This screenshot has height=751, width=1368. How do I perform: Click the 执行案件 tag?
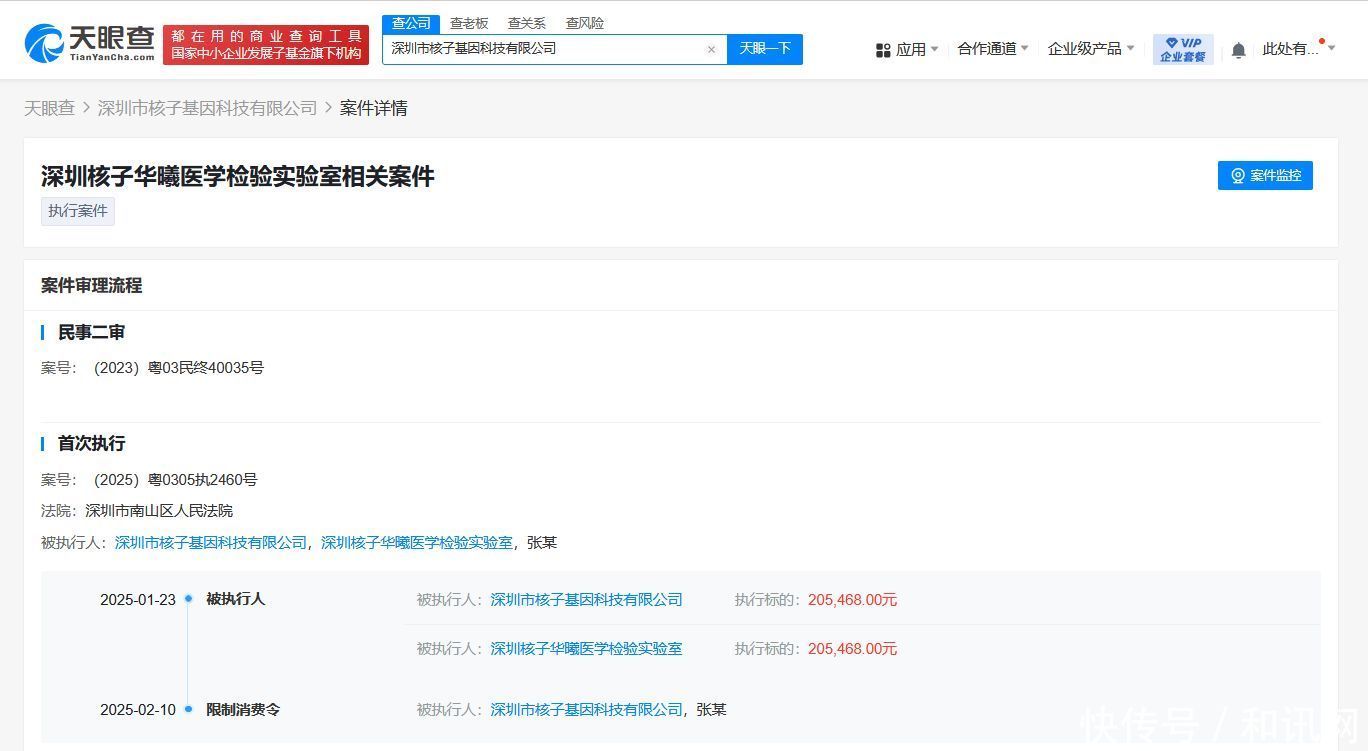78,211
